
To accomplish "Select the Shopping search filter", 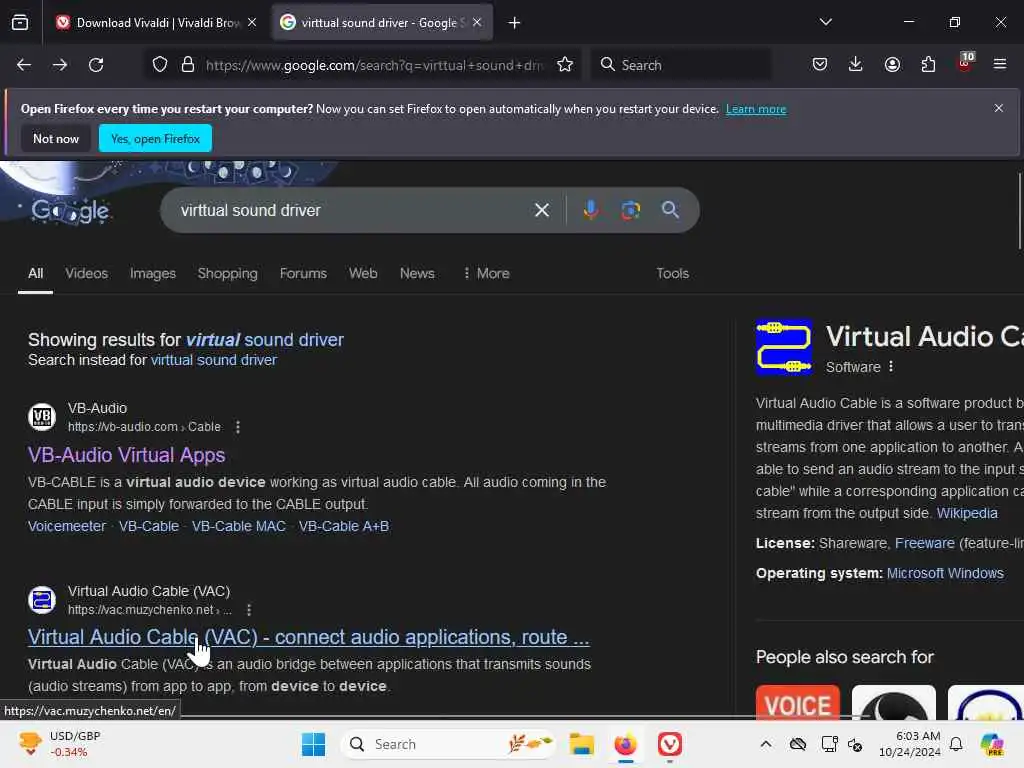I will point(228,274).
